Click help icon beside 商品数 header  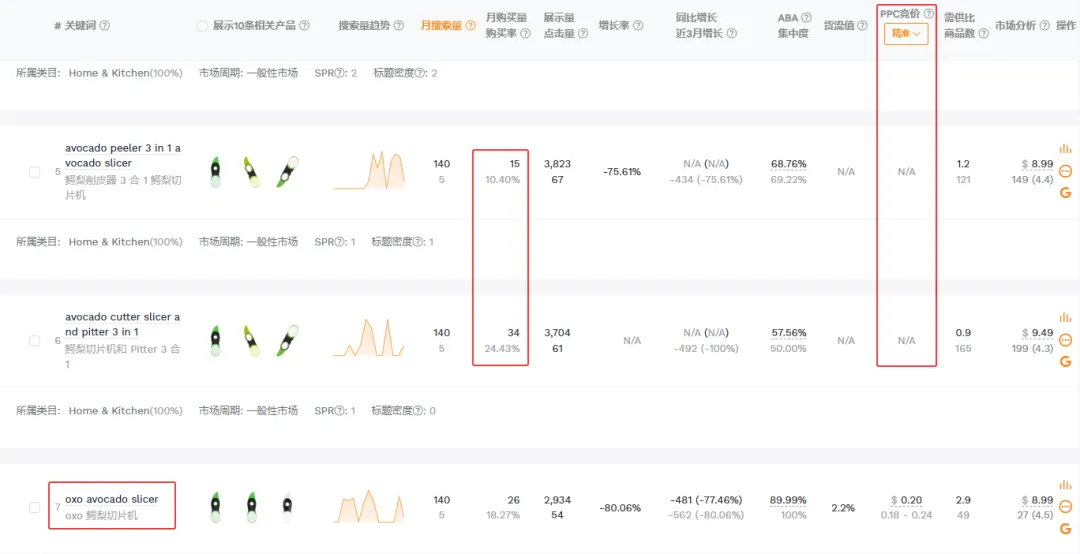(984, 33)
